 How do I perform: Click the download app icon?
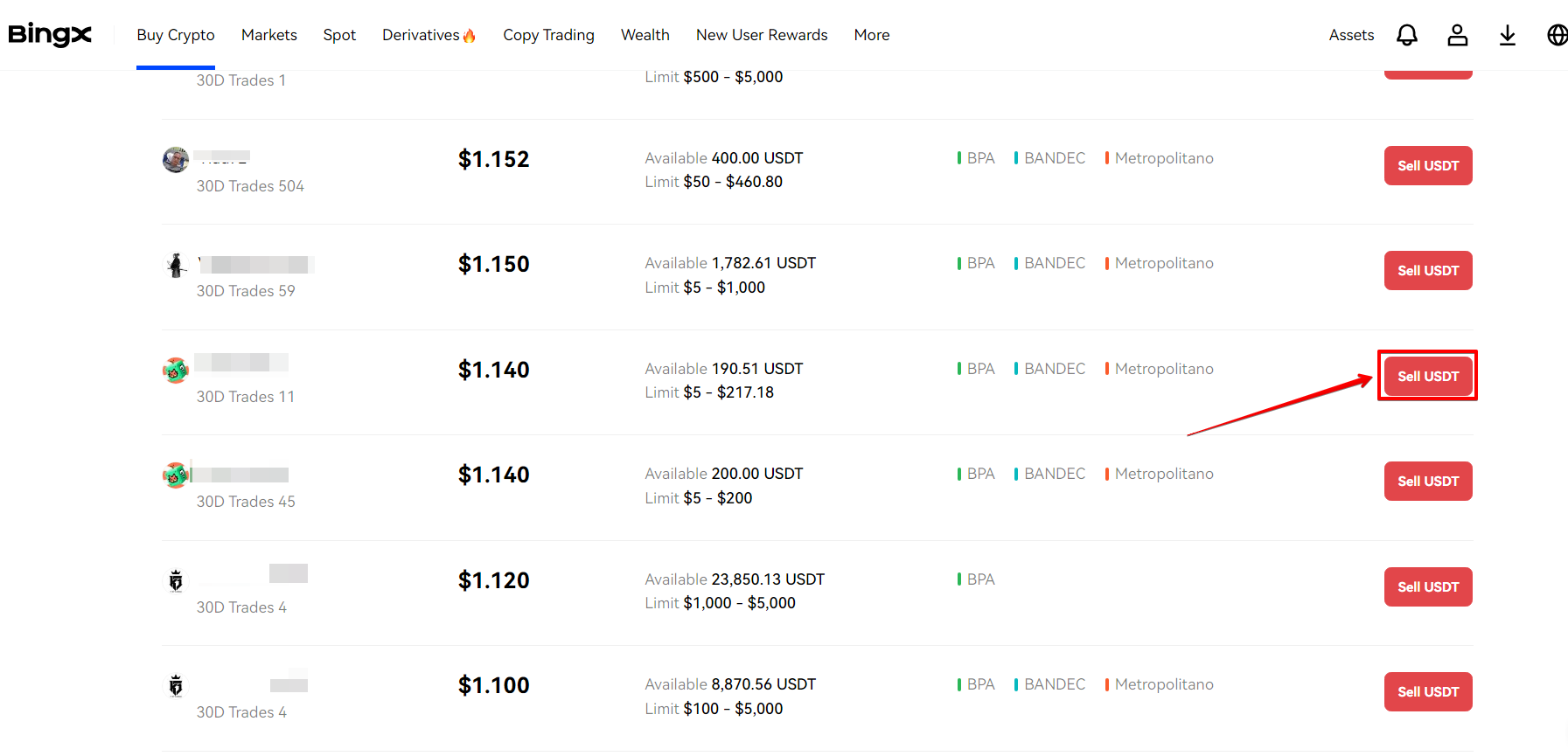point(1508,35)
